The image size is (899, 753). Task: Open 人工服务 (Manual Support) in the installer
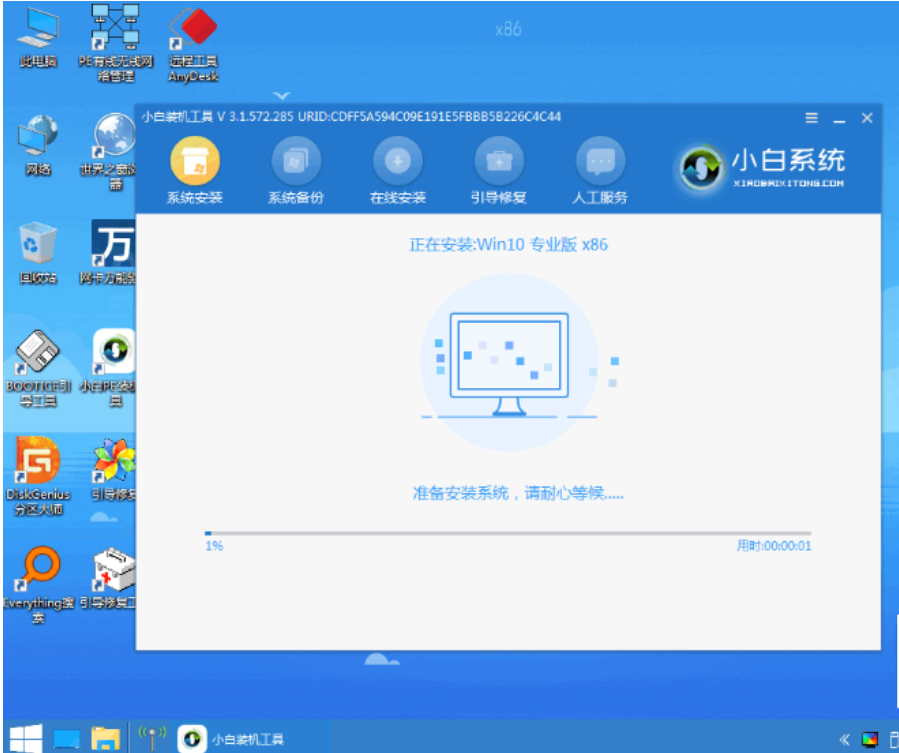(x=601, y=168)
